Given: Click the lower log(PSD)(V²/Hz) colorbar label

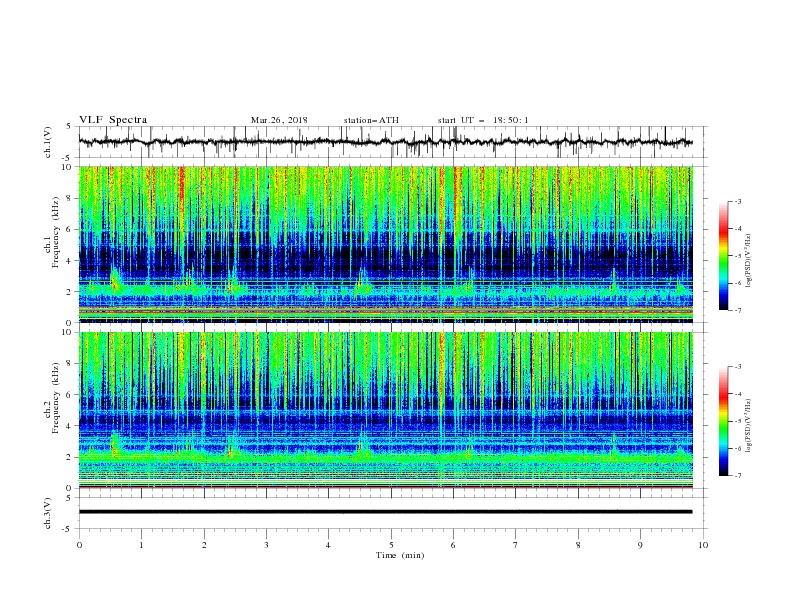Looking at the screenshot, I should click(x=749, y=426).
